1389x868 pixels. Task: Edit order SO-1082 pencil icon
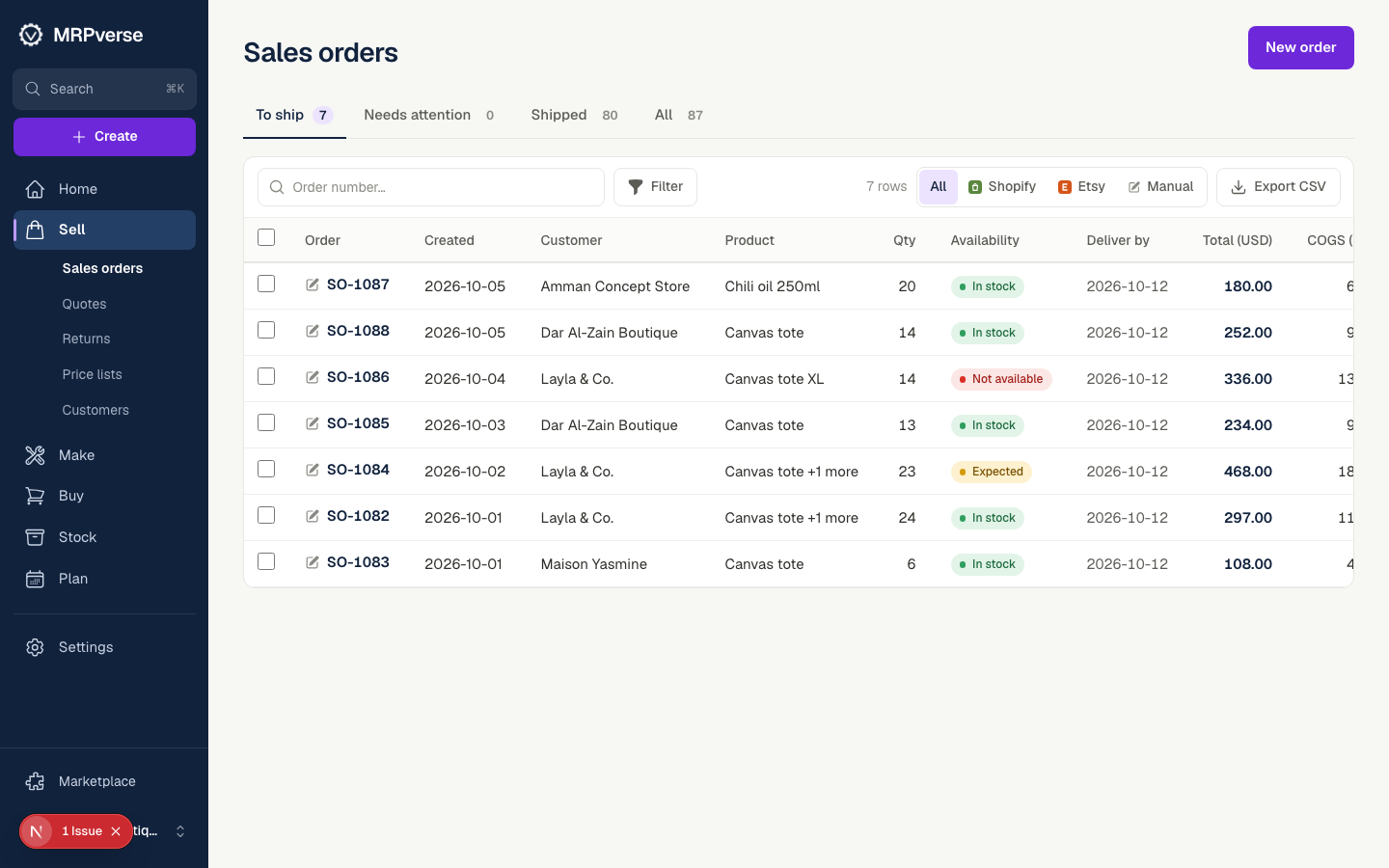pos(313,516)
